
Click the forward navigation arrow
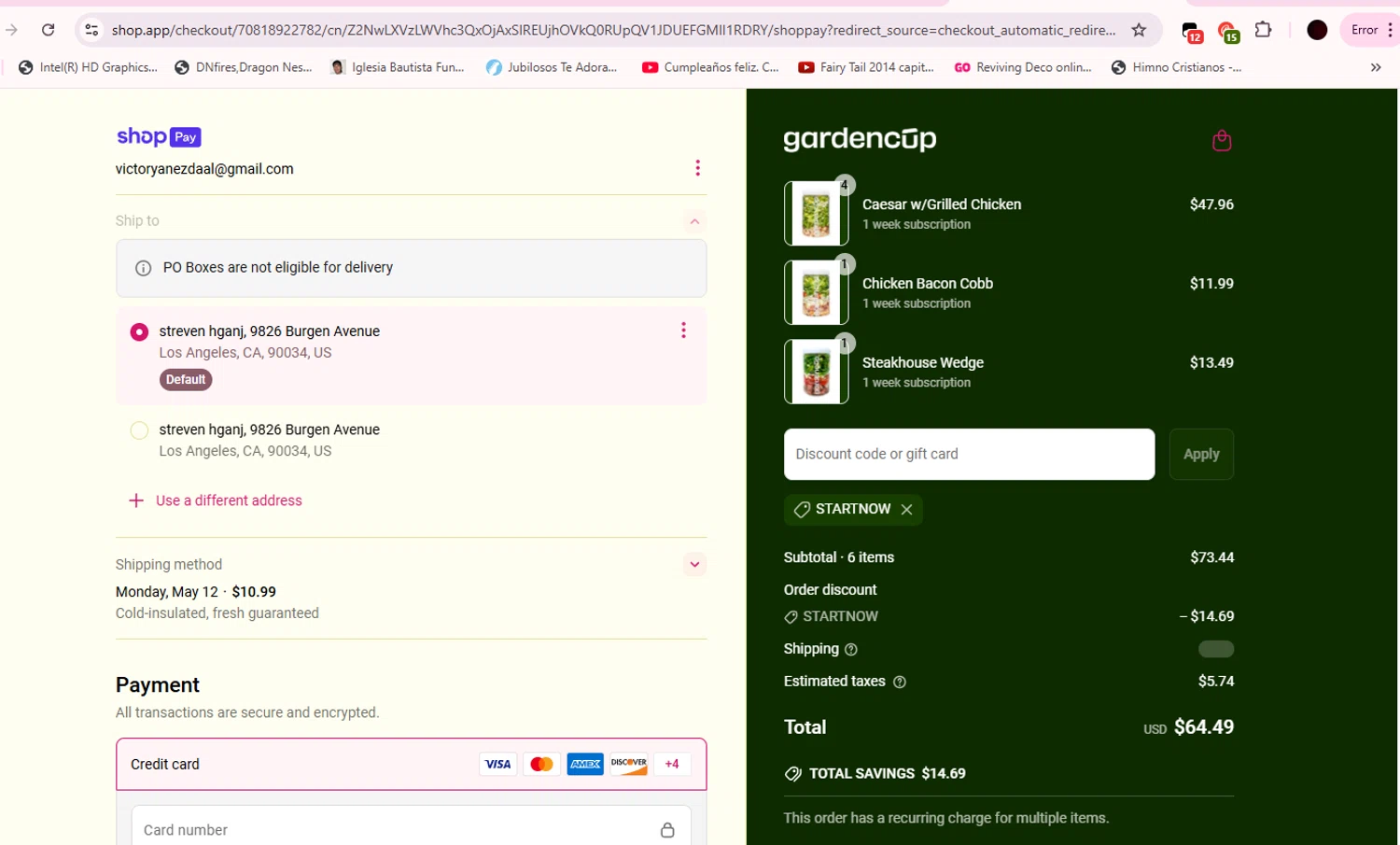(x=11, y=30)
